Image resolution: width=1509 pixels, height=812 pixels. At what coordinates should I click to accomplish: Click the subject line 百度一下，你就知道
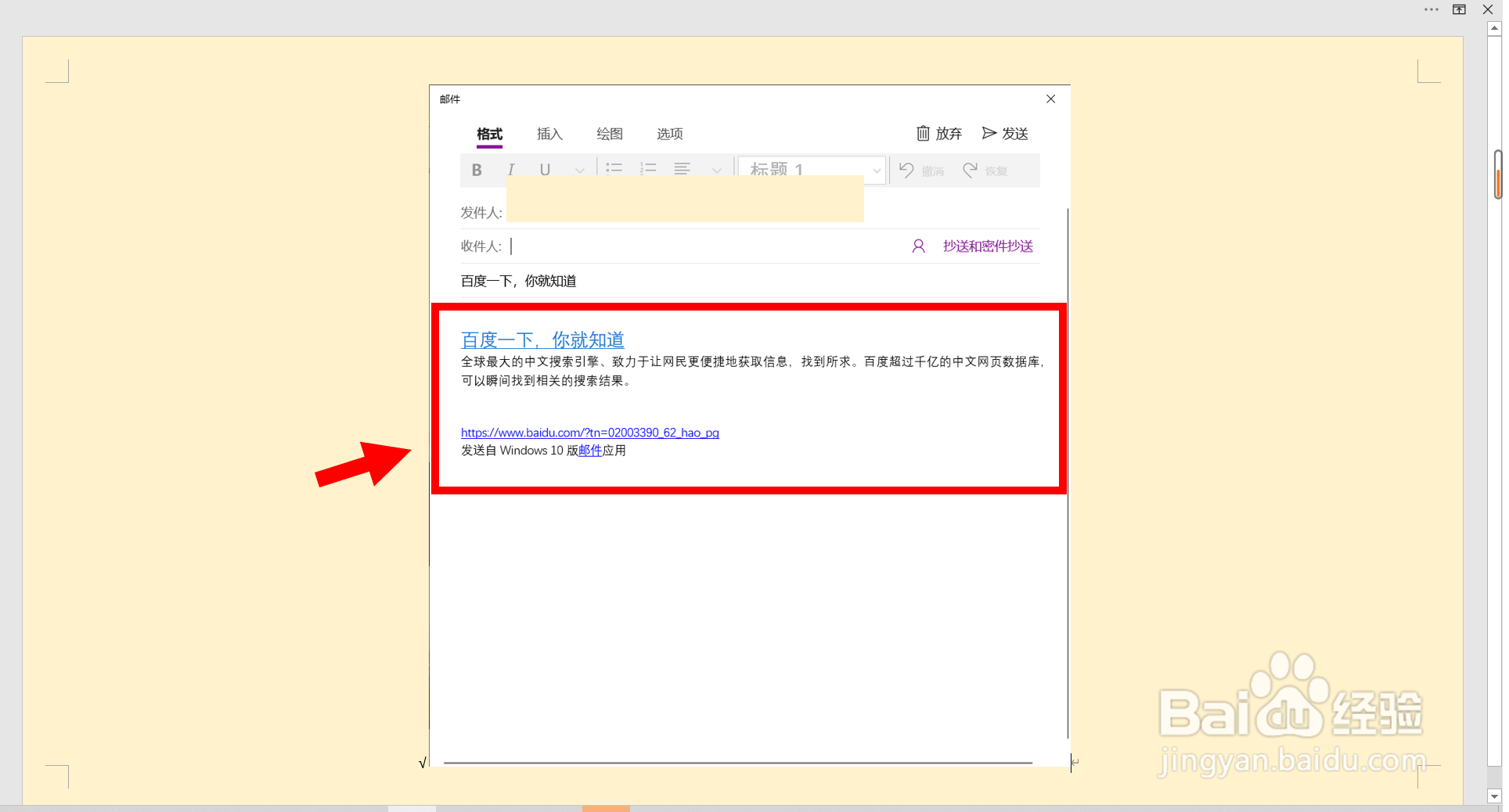[518, 281]
